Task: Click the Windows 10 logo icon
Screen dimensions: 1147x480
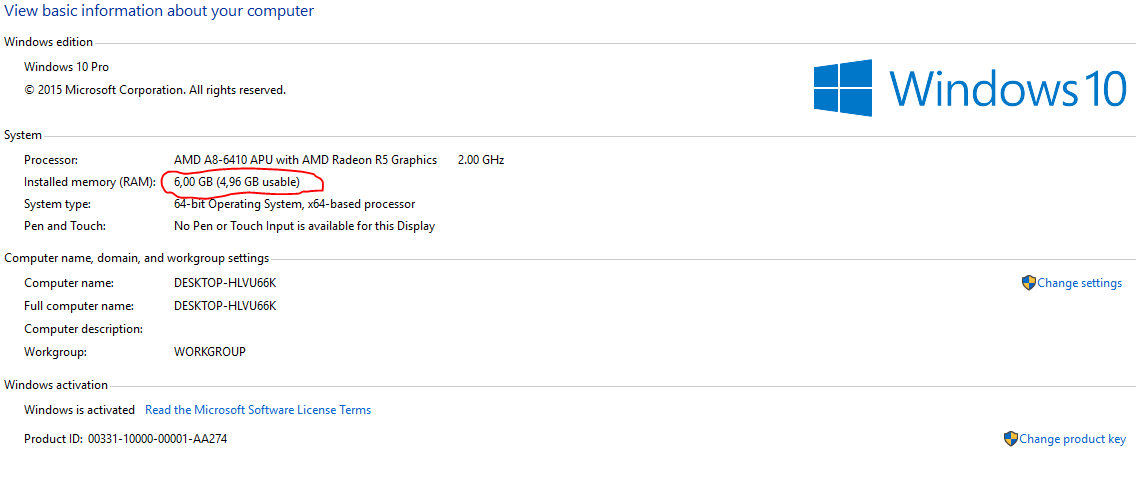Action: pos(843,88)
